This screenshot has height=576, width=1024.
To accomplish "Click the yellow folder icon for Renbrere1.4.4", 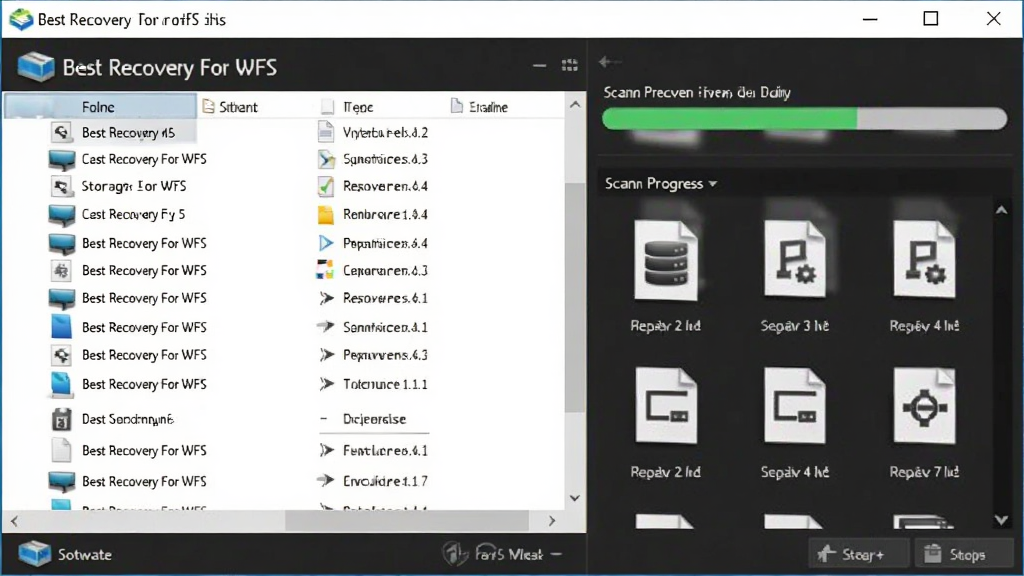I will (x=325, y=215).
